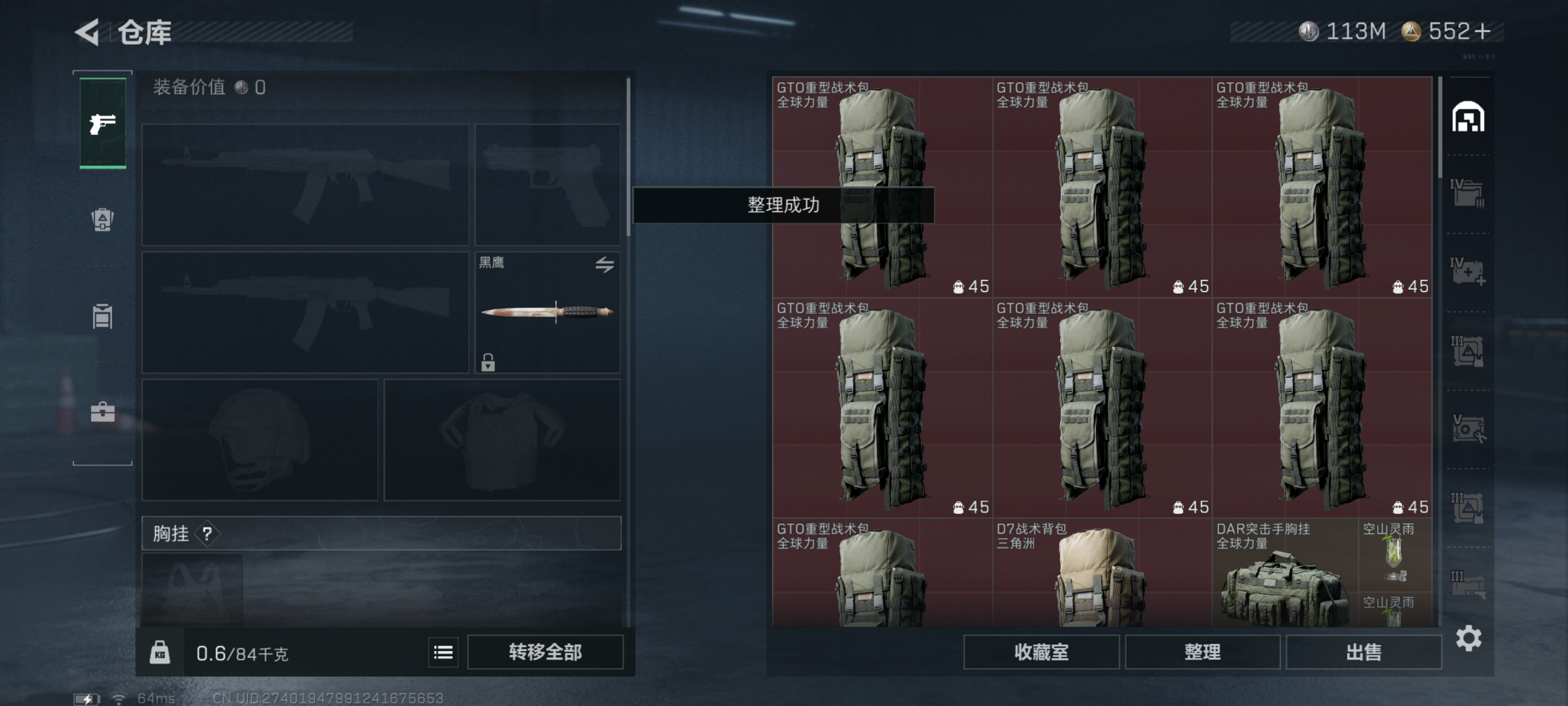Viewport: 1568px width, 706px height.
Task: Open the stash settings gear icon
Action: click(x=1468, y=638)
